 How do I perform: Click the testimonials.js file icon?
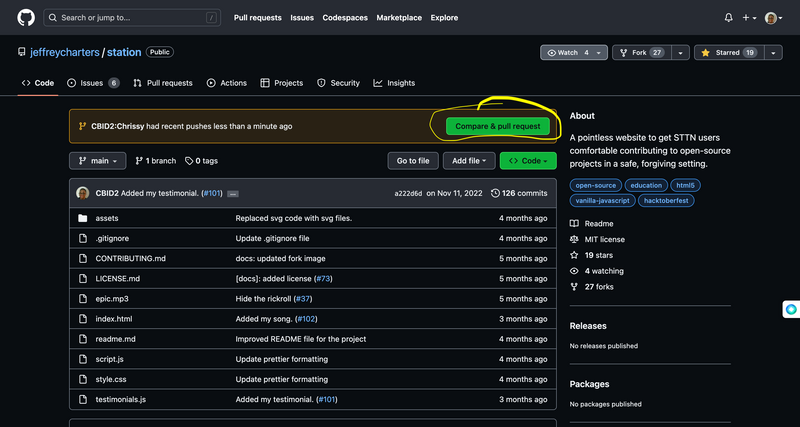click(x=83, y=399)
